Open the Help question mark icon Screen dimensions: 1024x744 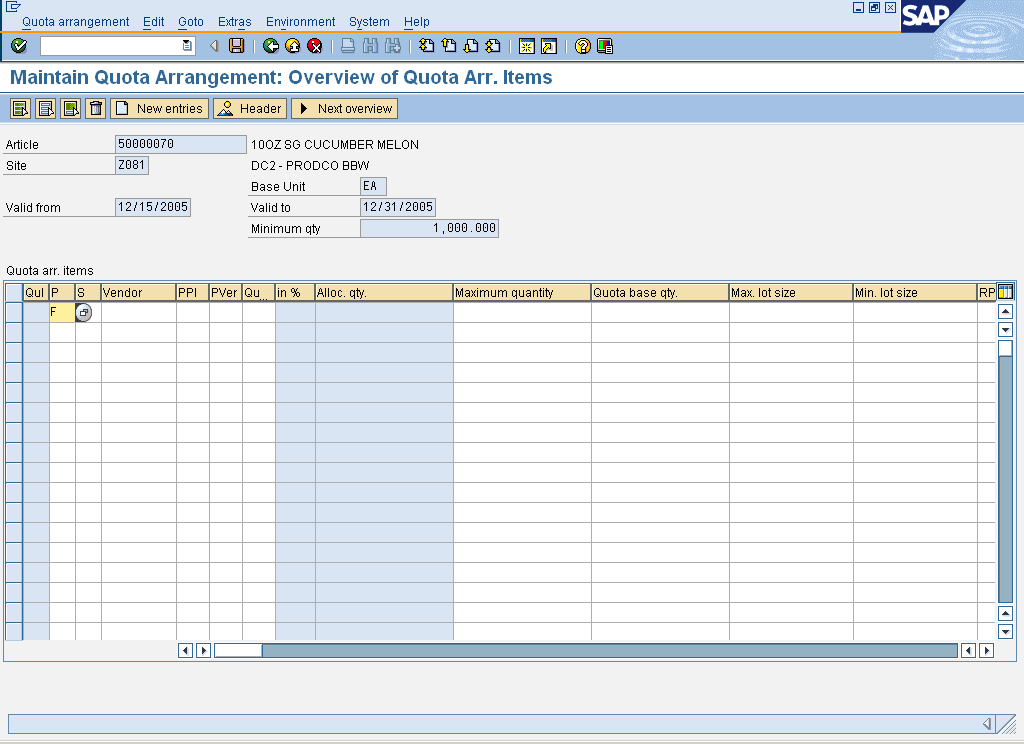pos(583,46)
